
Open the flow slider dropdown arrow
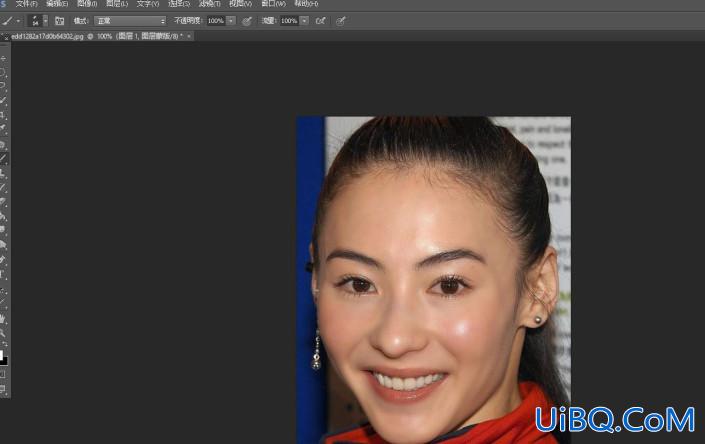[304, 21]
